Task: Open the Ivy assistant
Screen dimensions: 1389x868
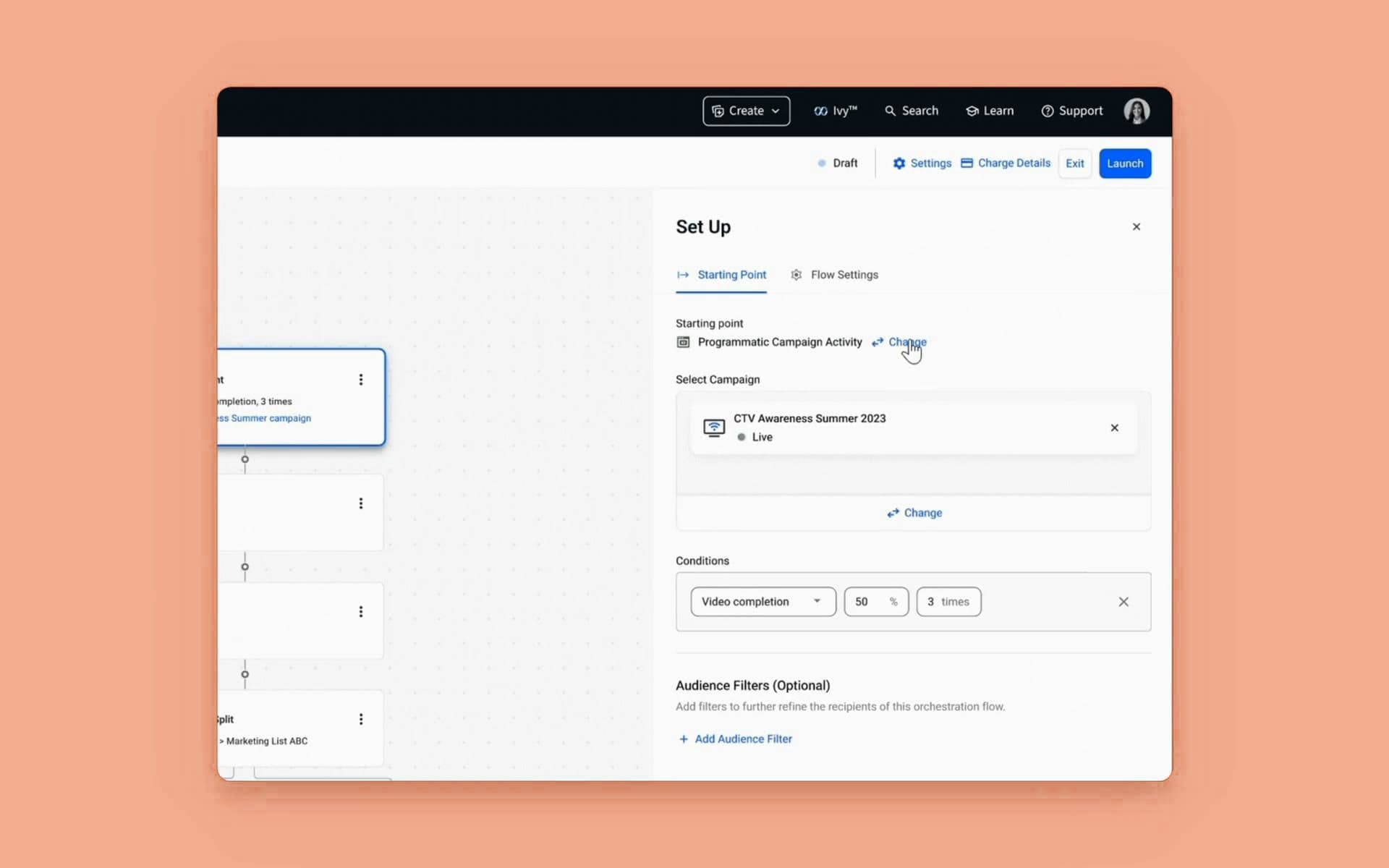Action: point(836,111)
